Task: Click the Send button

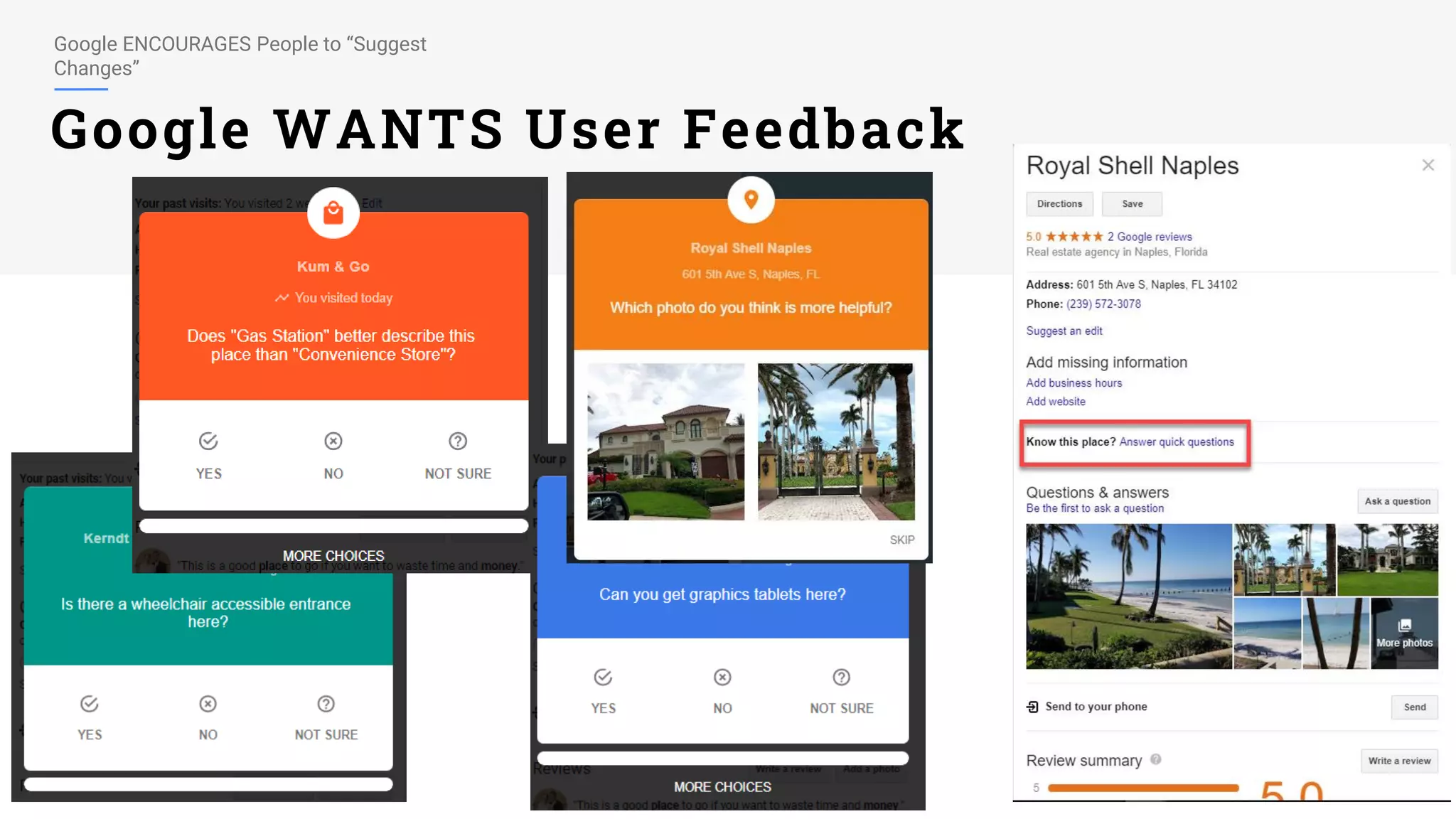Action: point(1415,707)
